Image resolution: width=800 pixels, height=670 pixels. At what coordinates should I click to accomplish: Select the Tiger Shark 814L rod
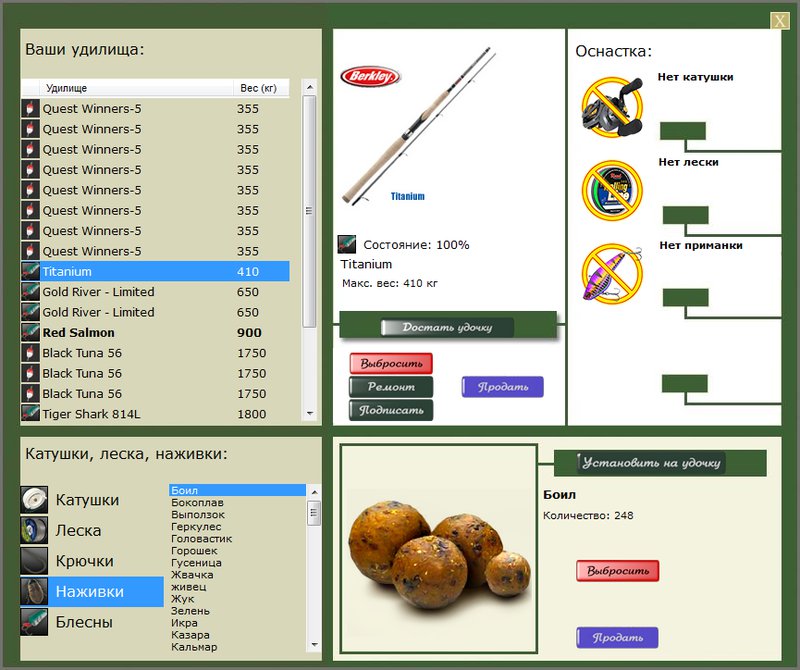(x=156, y=414)
